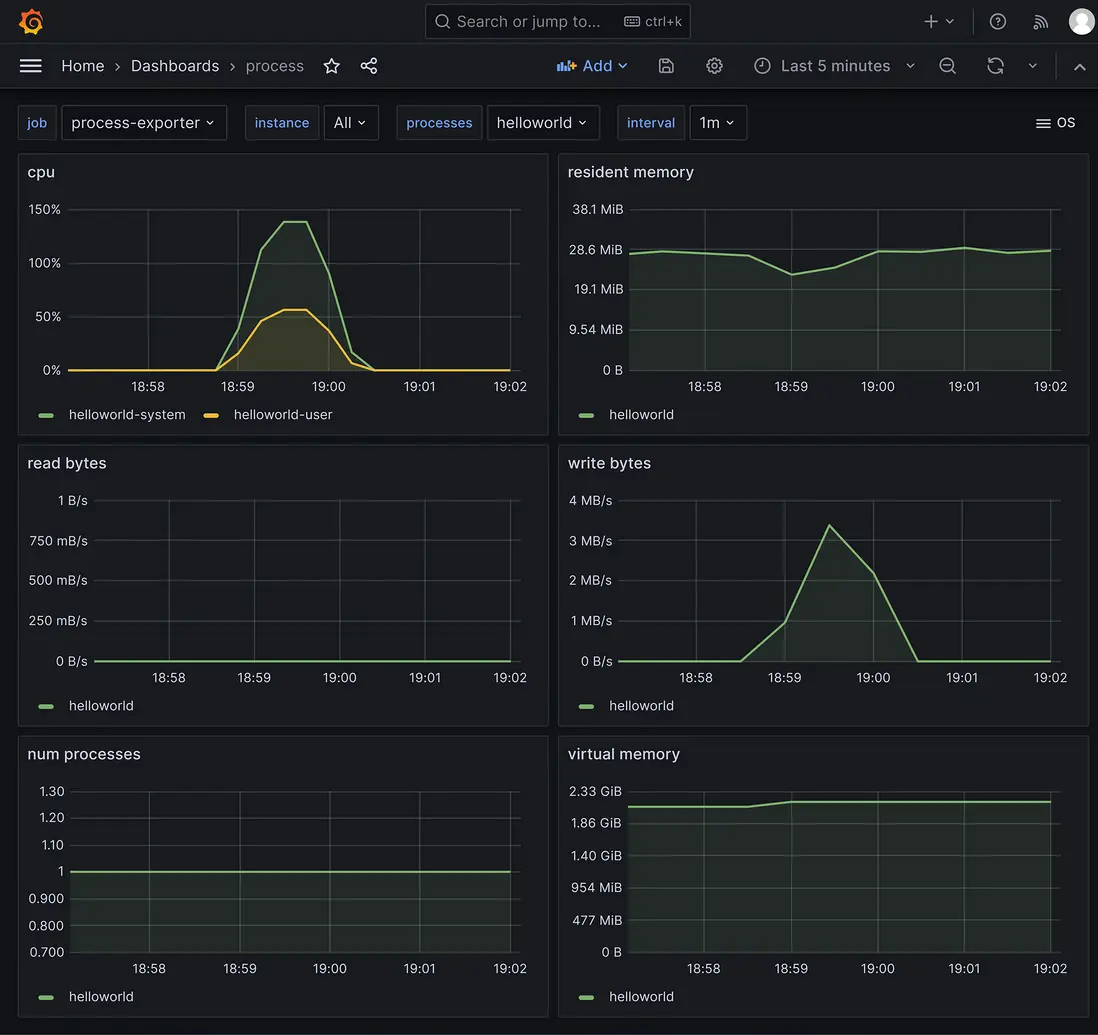Click the Add button in toolbar
The width and height of the screenshot is (1098, 1035).
click(592, 66)
